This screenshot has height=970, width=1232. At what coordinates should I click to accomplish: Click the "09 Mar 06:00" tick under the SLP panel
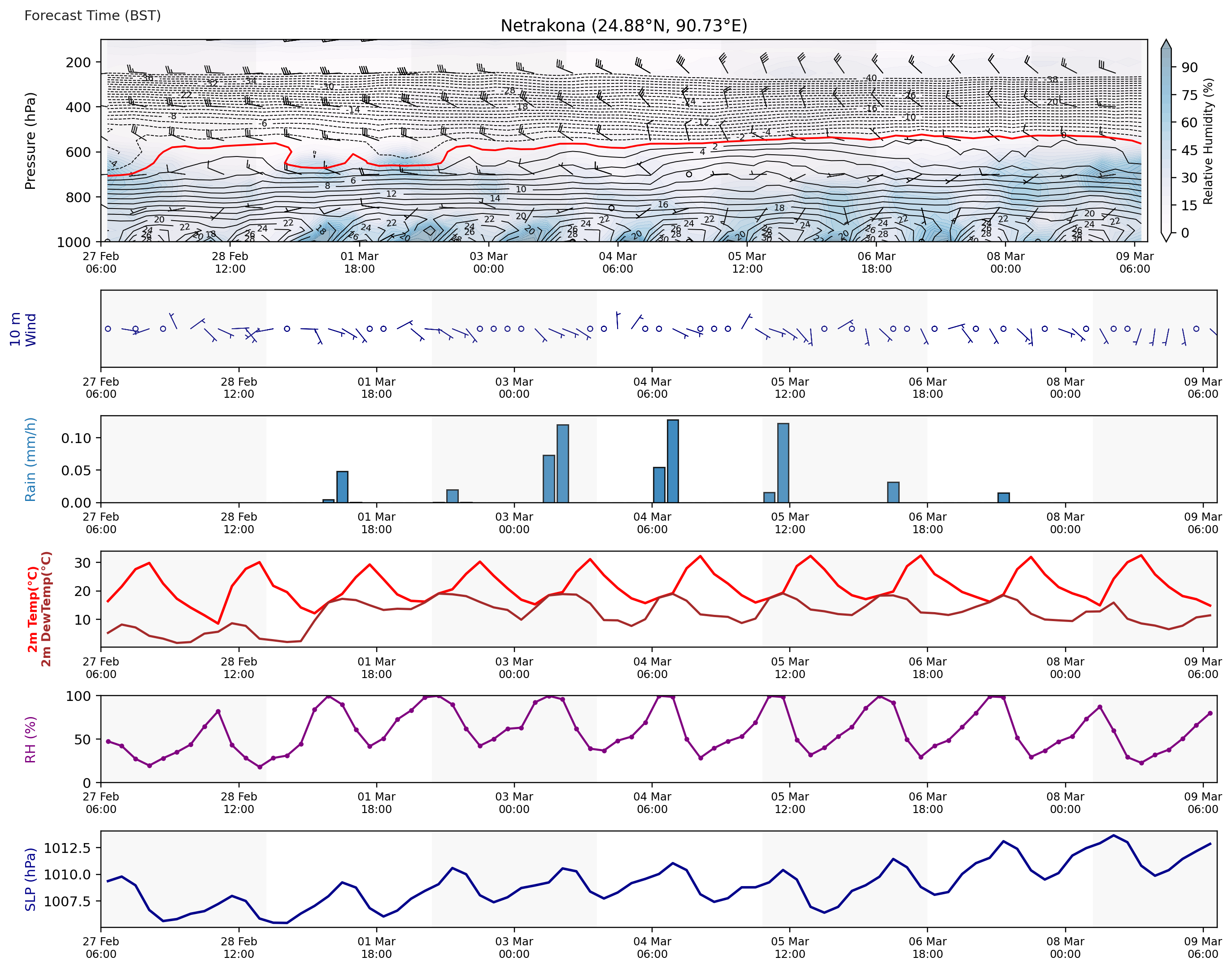(1202, 947)
